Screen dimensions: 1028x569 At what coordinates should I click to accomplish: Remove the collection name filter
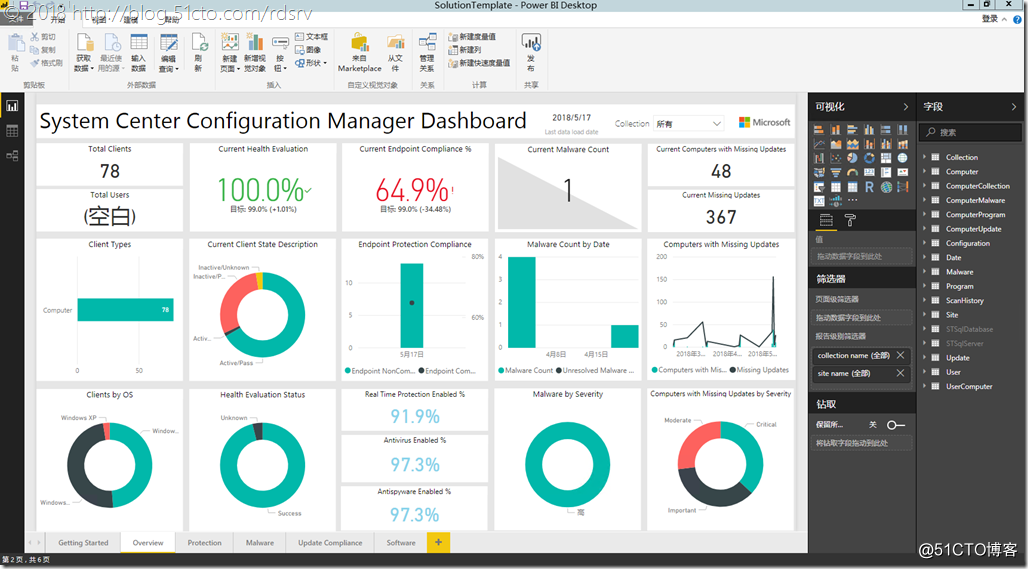[900, 355]
